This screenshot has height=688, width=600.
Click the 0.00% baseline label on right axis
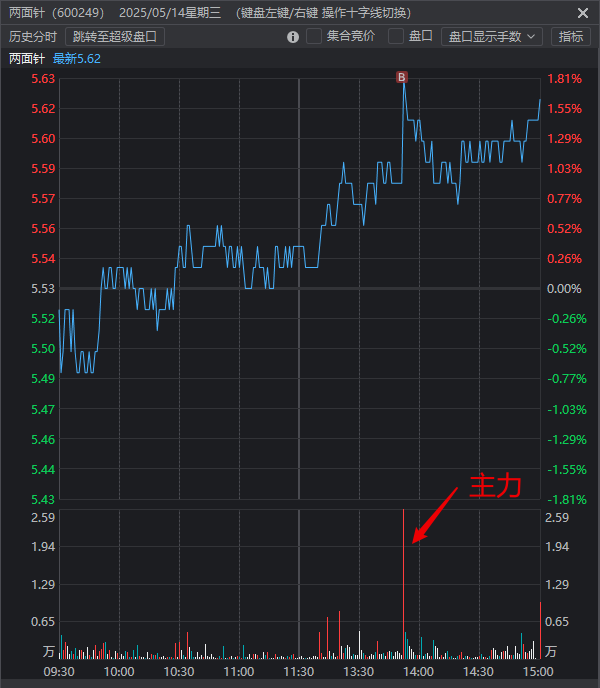pyautogui.click(x=564, y=289)
